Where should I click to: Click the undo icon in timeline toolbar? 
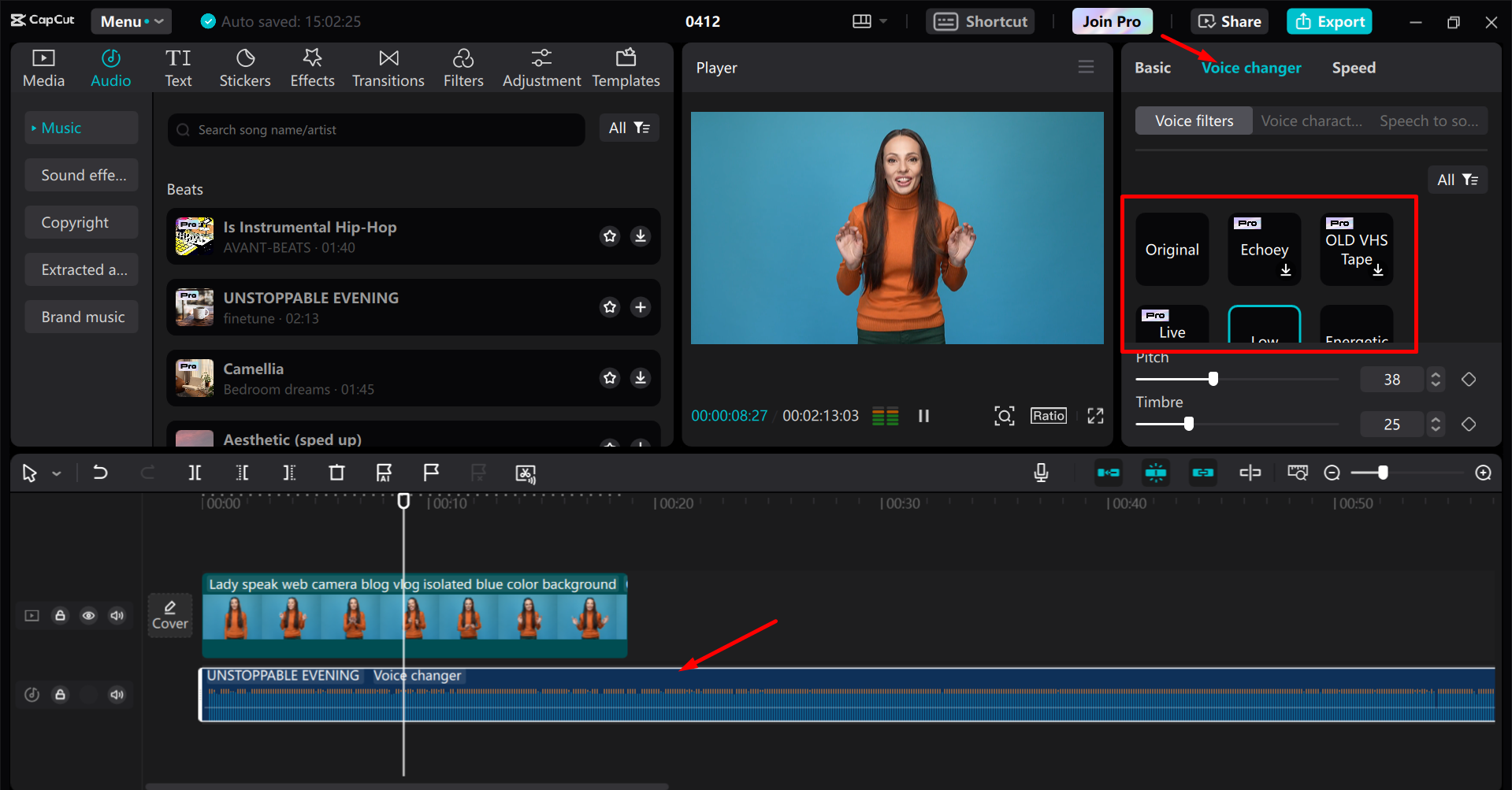[100, 473]
